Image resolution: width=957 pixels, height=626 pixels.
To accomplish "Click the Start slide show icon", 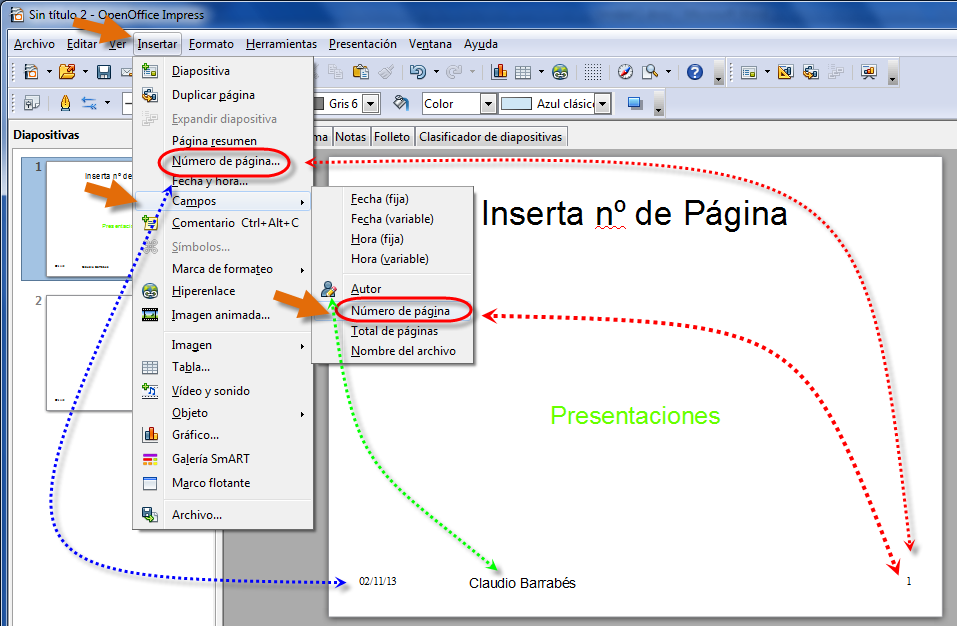I will coord(869,72).
